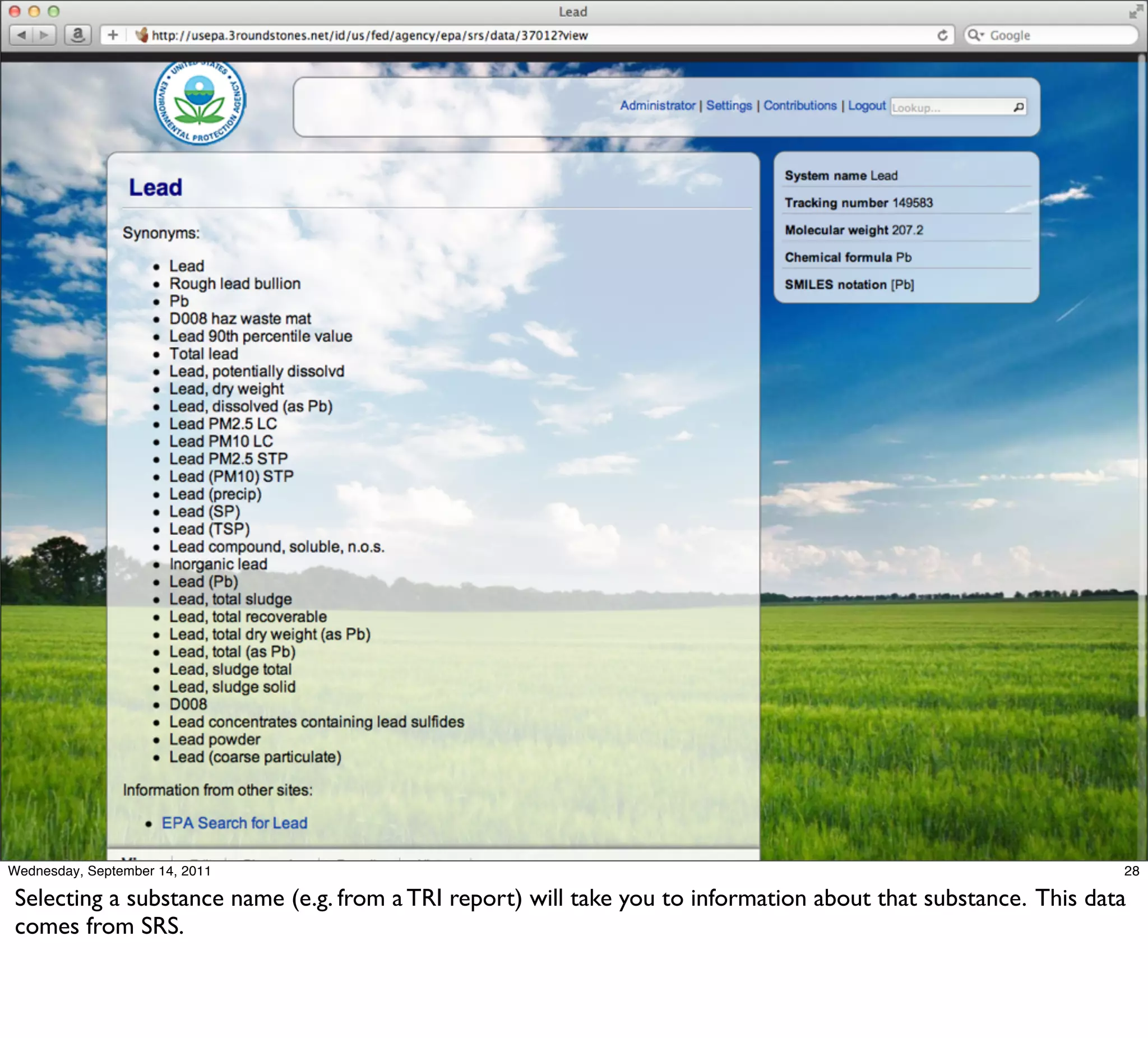Screen dimensions: 1148x1038
Task: Reload the page with refresh icon
Action: [x=942, y=35]
